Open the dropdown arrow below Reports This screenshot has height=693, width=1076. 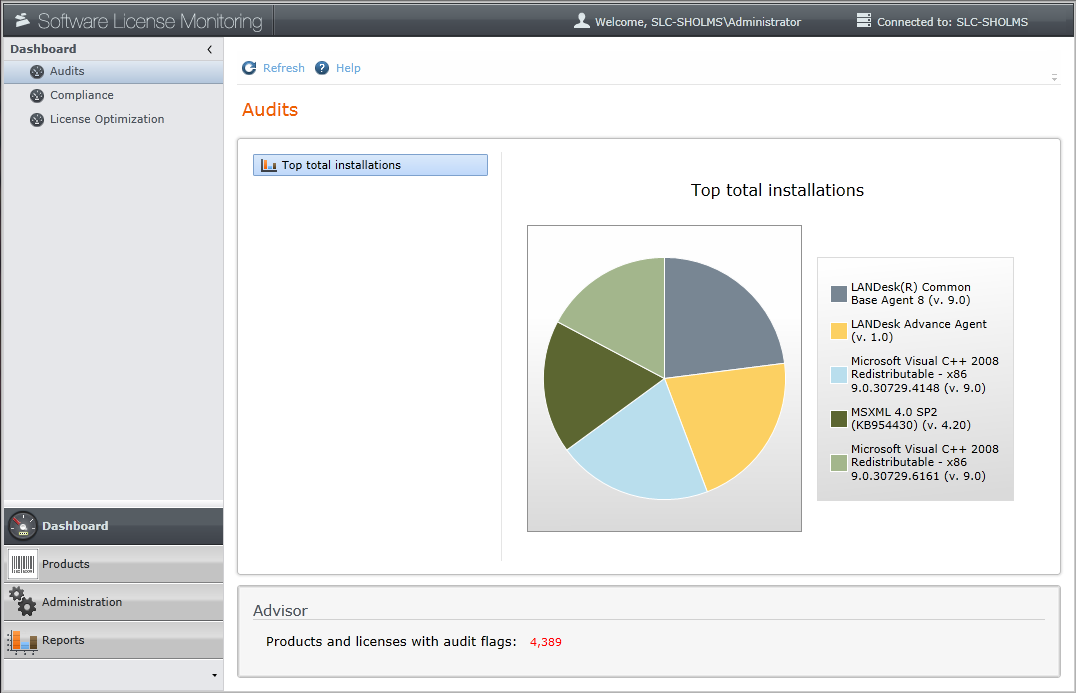[x=212, y=675]
